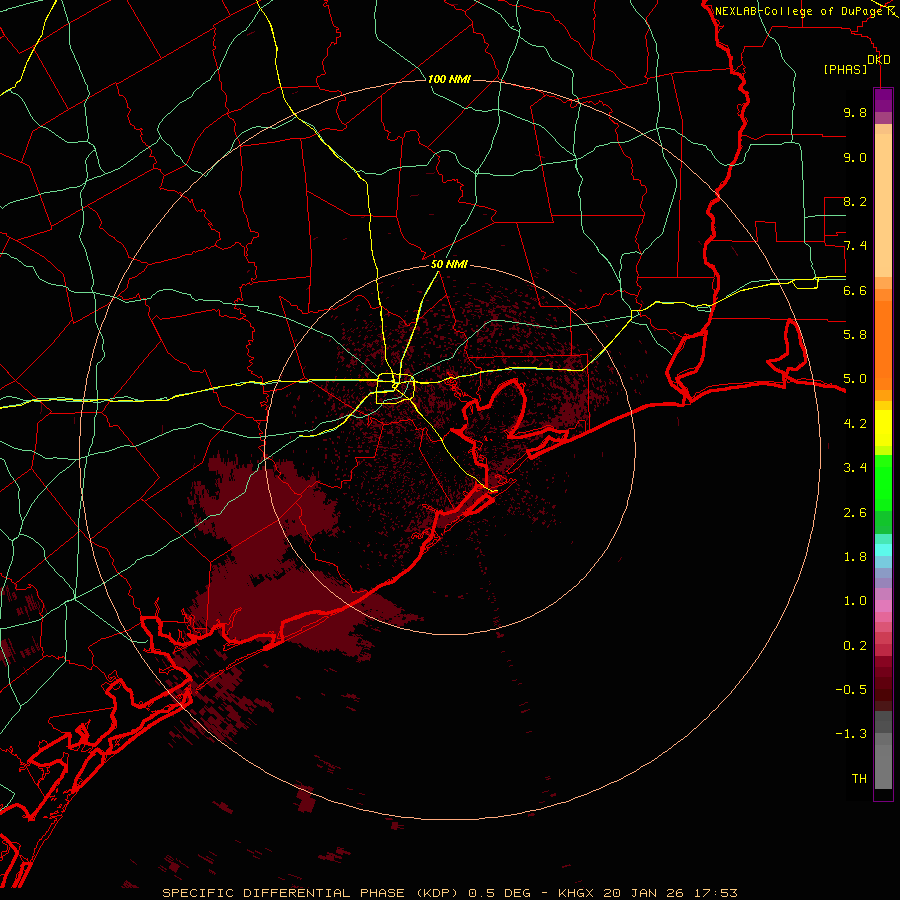This screenshot has height=900, width=900.
Task: Pick the bright green color band on scale
Action: (x=883, y=482)
